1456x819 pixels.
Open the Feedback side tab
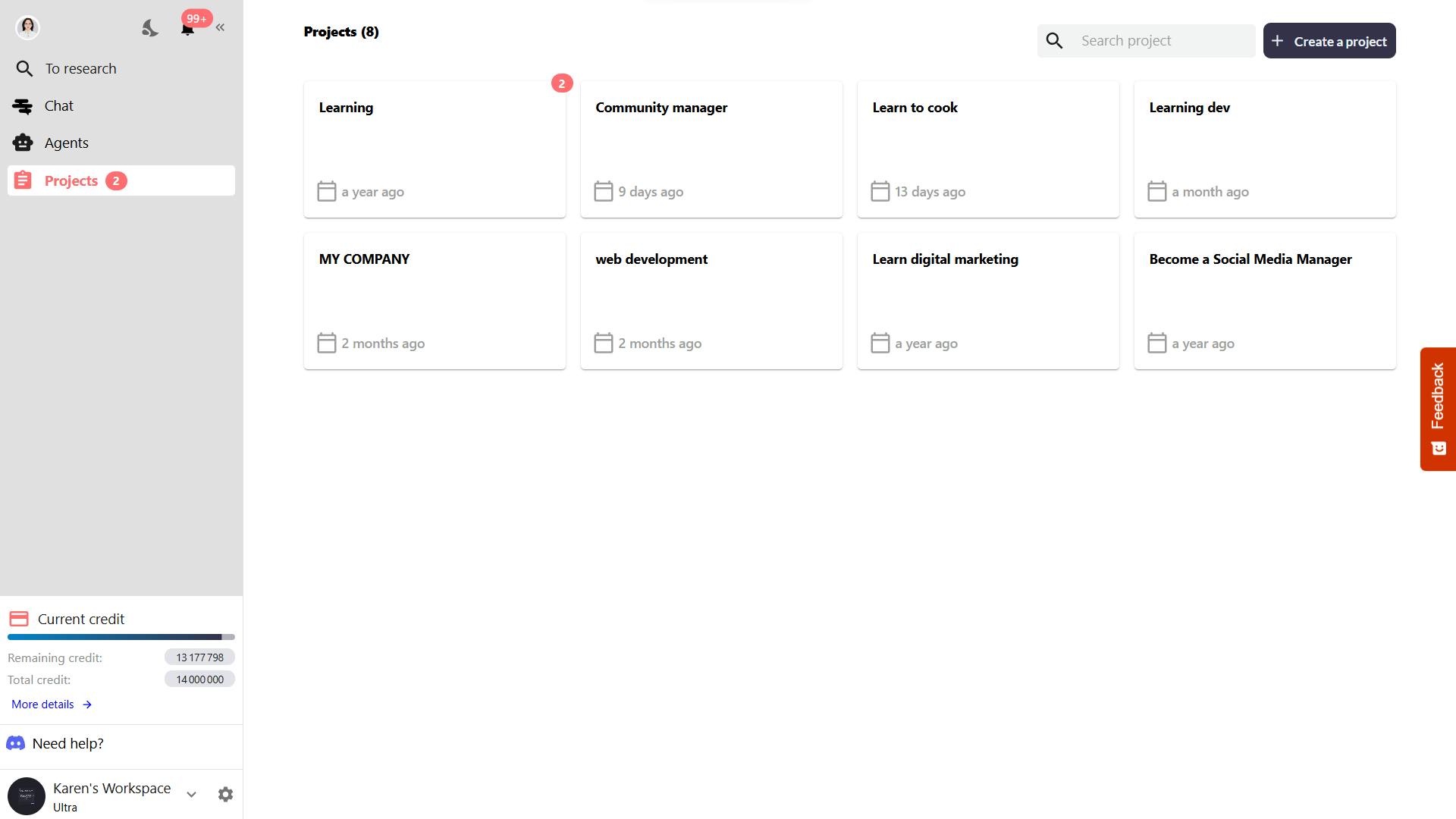click(x=1437, y=409)
